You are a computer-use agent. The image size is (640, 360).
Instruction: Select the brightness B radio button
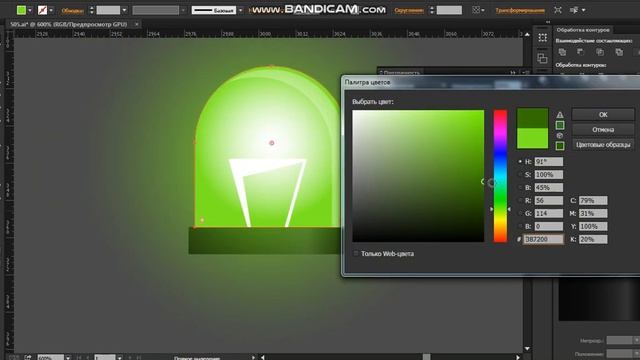[520, 188]
